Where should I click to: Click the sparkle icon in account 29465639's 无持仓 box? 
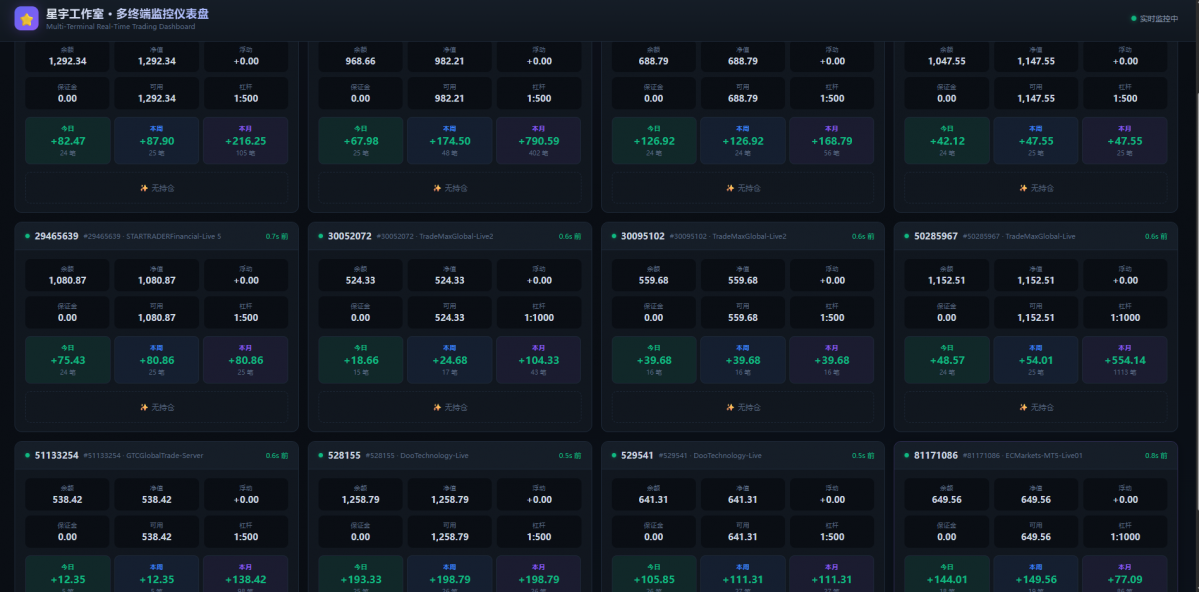144,408
